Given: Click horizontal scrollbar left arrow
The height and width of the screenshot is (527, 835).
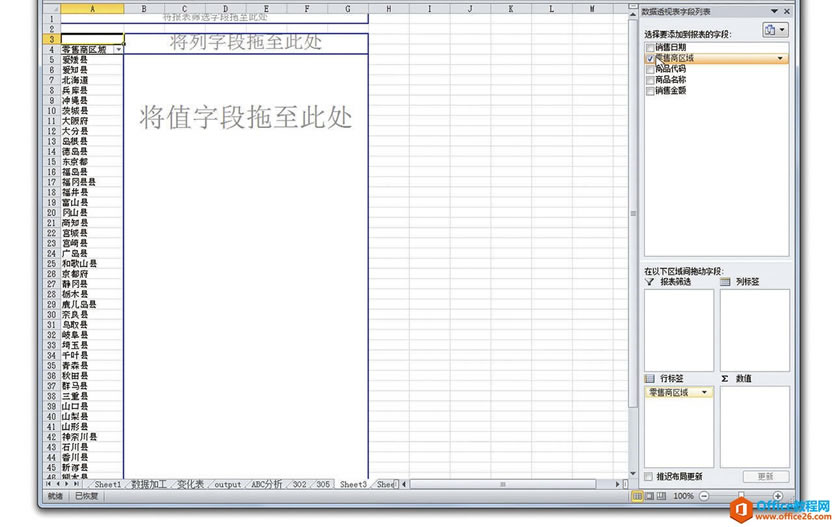Looking at the screenshot, I should pos(404,484).
